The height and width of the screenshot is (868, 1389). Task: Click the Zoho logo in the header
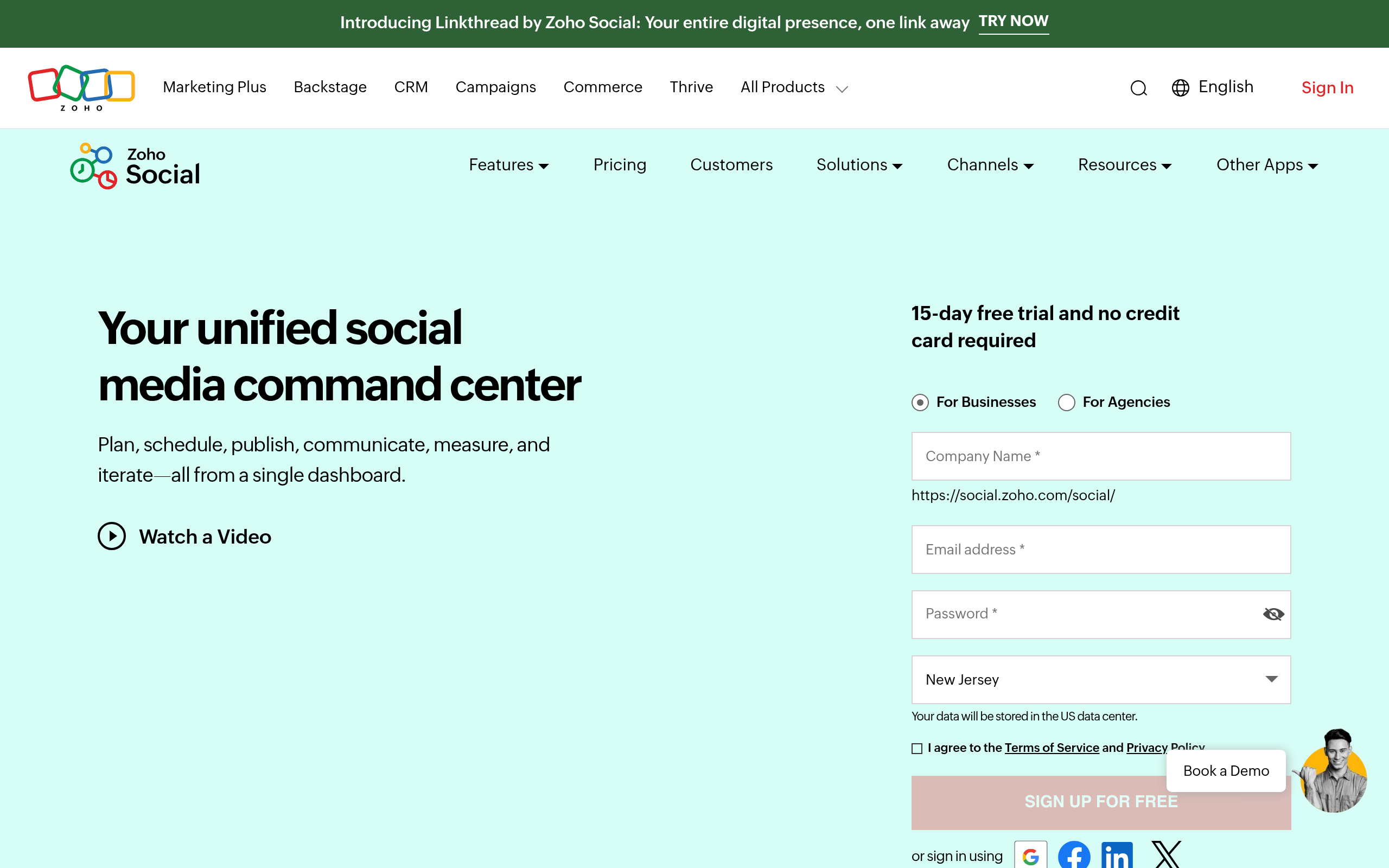pos(81,87)
